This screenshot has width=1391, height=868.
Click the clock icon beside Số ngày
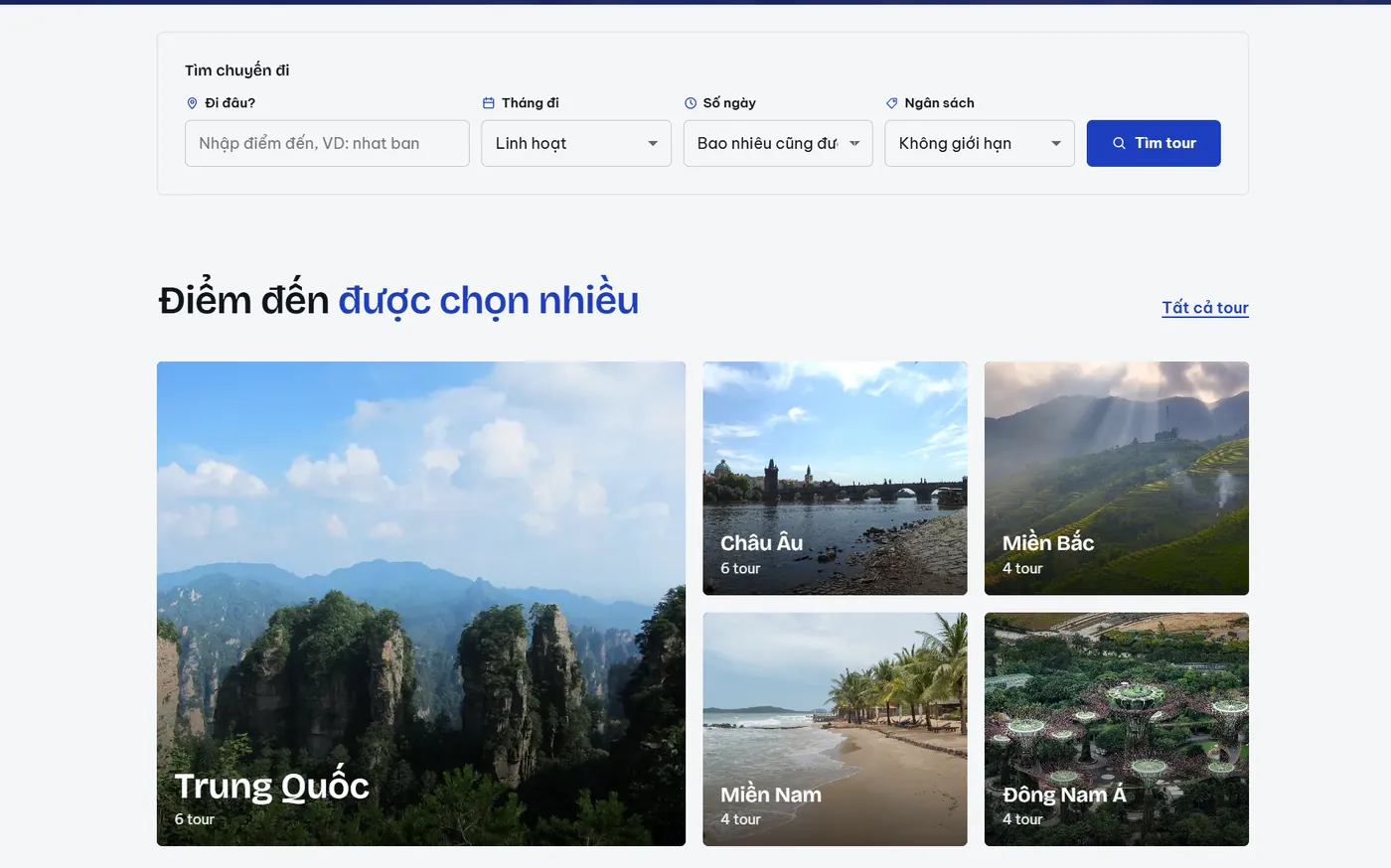[x=691, y=103]
